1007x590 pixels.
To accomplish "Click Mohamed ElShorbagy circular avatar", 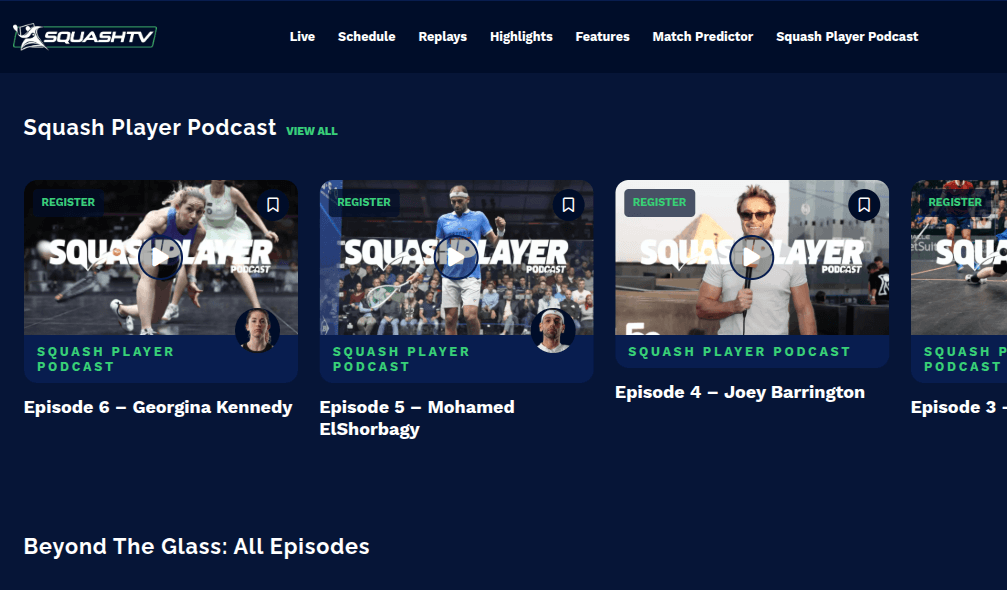I will pos(553,331).
